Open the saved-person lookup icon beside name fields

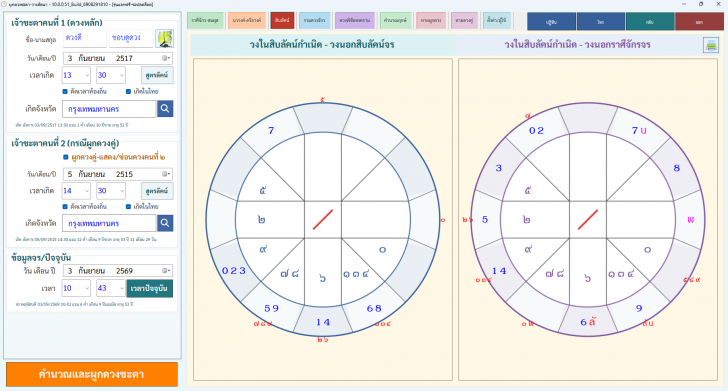pos(164,39)
